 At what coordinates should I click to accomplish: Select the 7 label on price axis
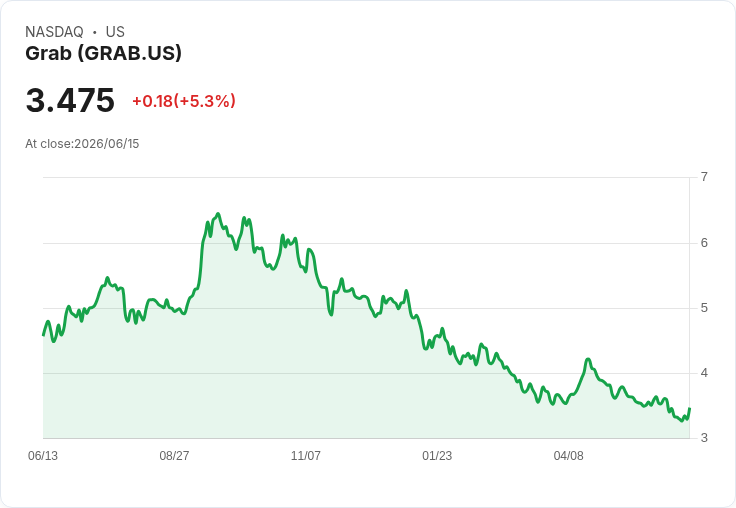point(704,177)
